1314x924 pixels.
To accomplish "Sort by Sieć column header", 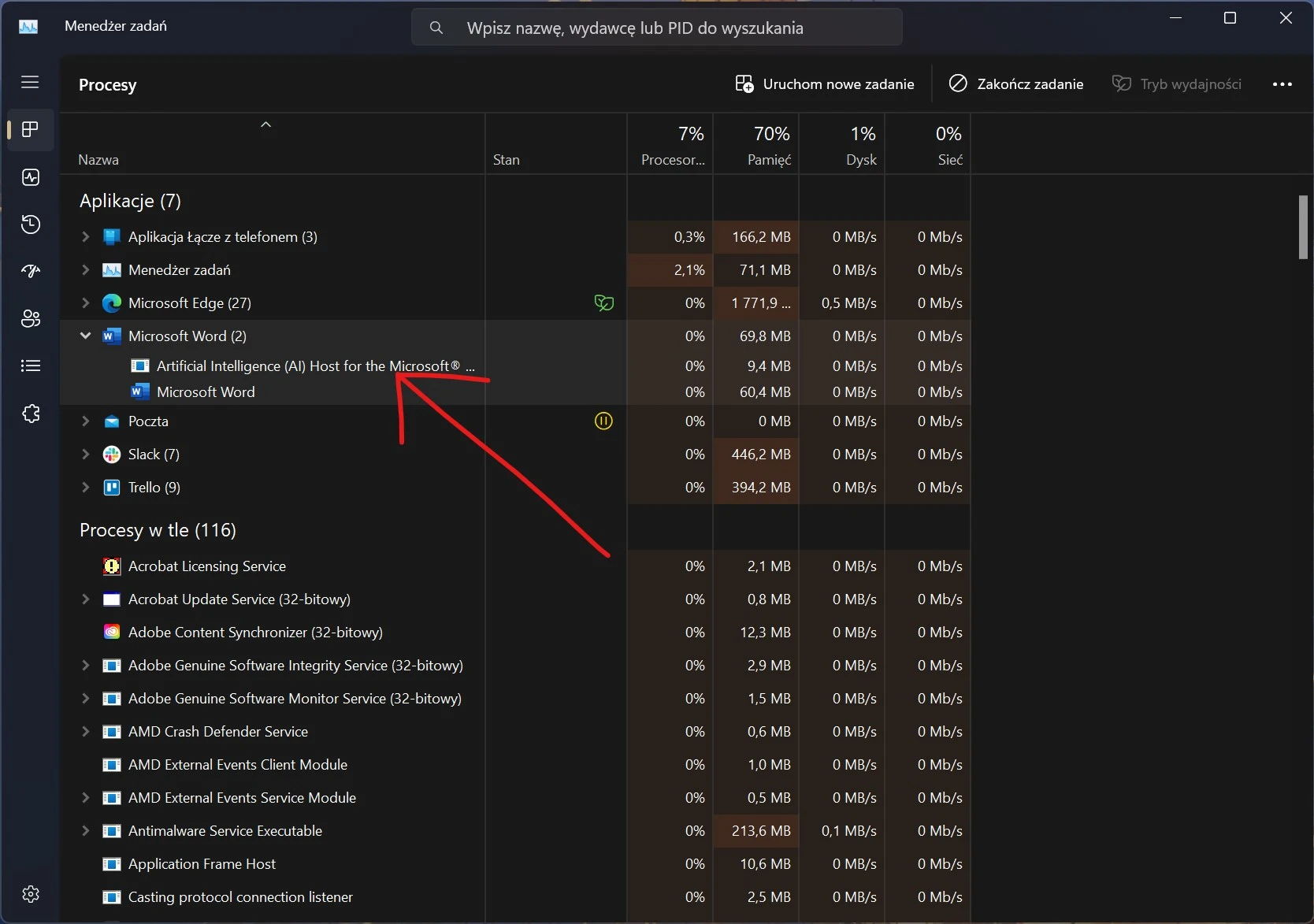I will coord(928,144).
